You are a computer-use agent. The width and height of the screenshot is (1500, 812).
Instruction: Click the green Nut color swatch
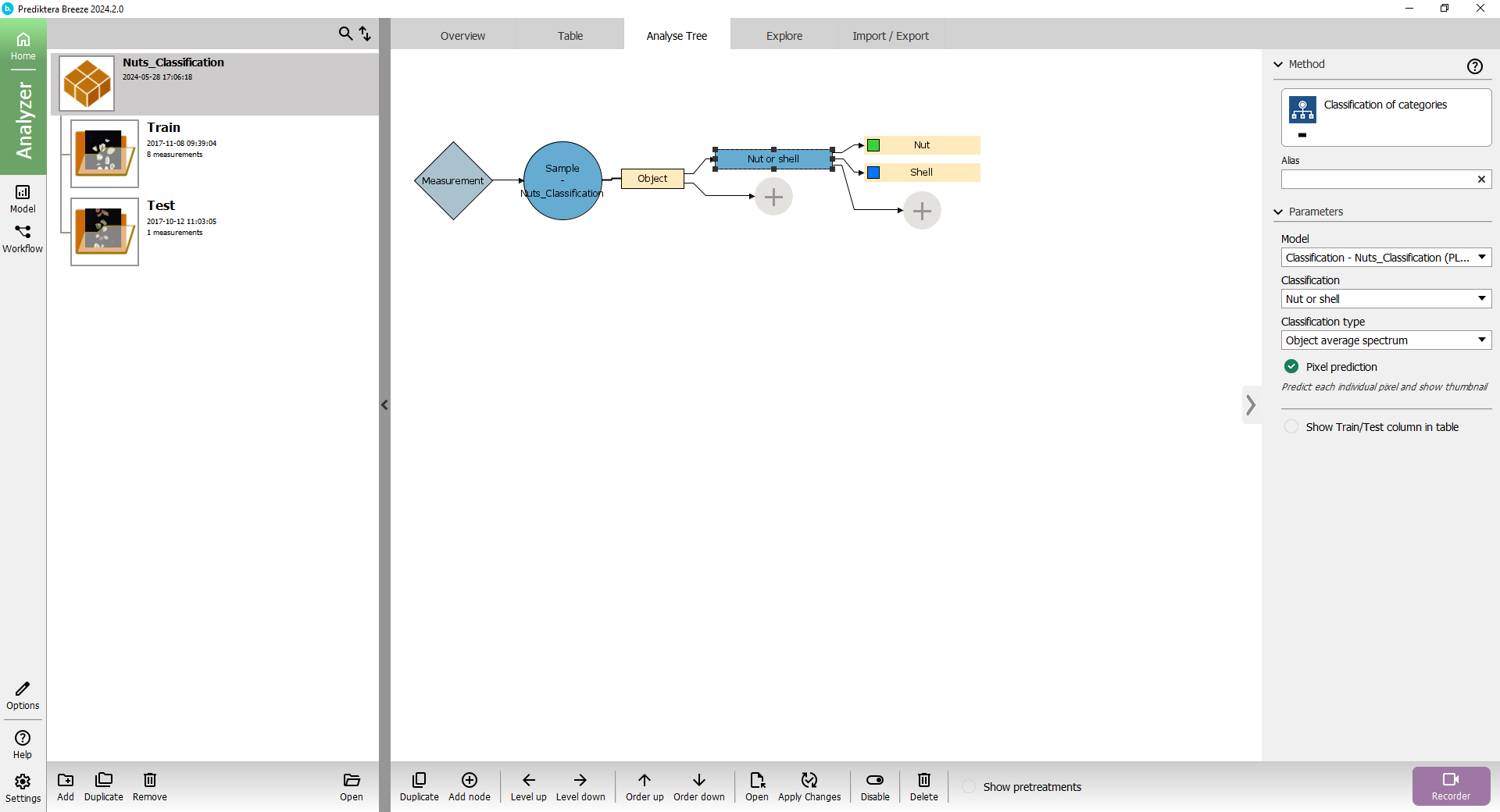coord(873,145)
